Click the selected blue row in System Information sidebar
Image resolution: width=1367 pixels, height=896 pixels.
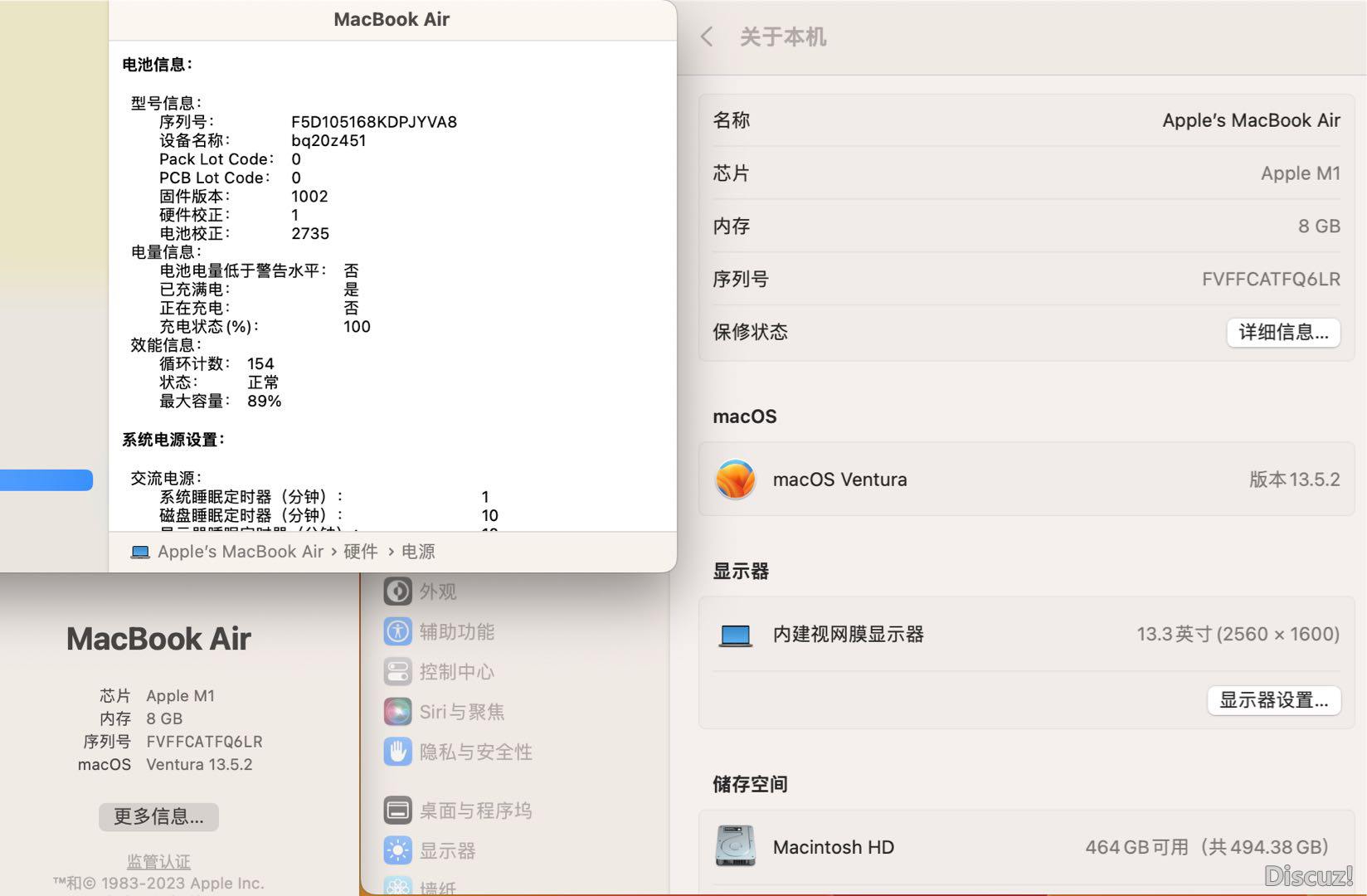click(x=46, y=480)
